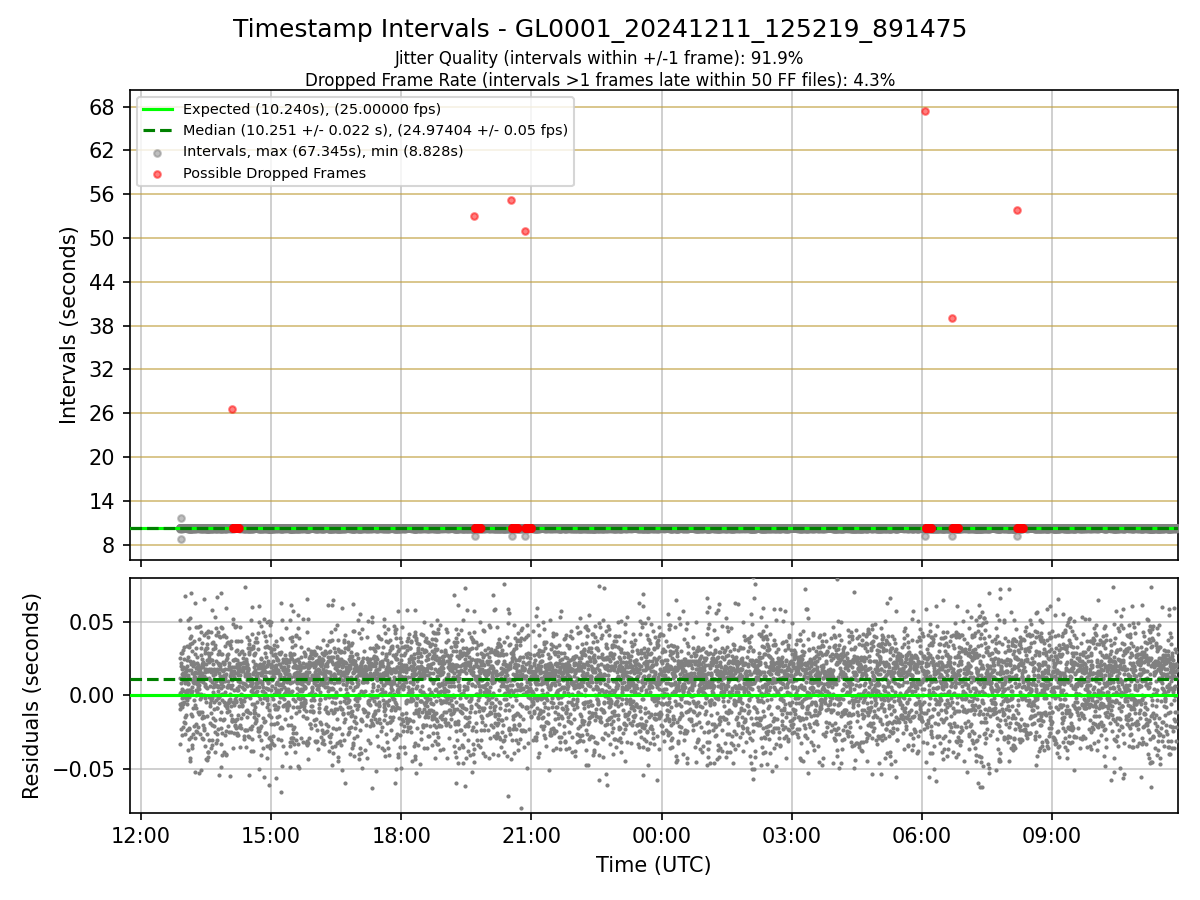Click the '15:00' time tick label
1200x900 pixels.
tap(271, 836)
